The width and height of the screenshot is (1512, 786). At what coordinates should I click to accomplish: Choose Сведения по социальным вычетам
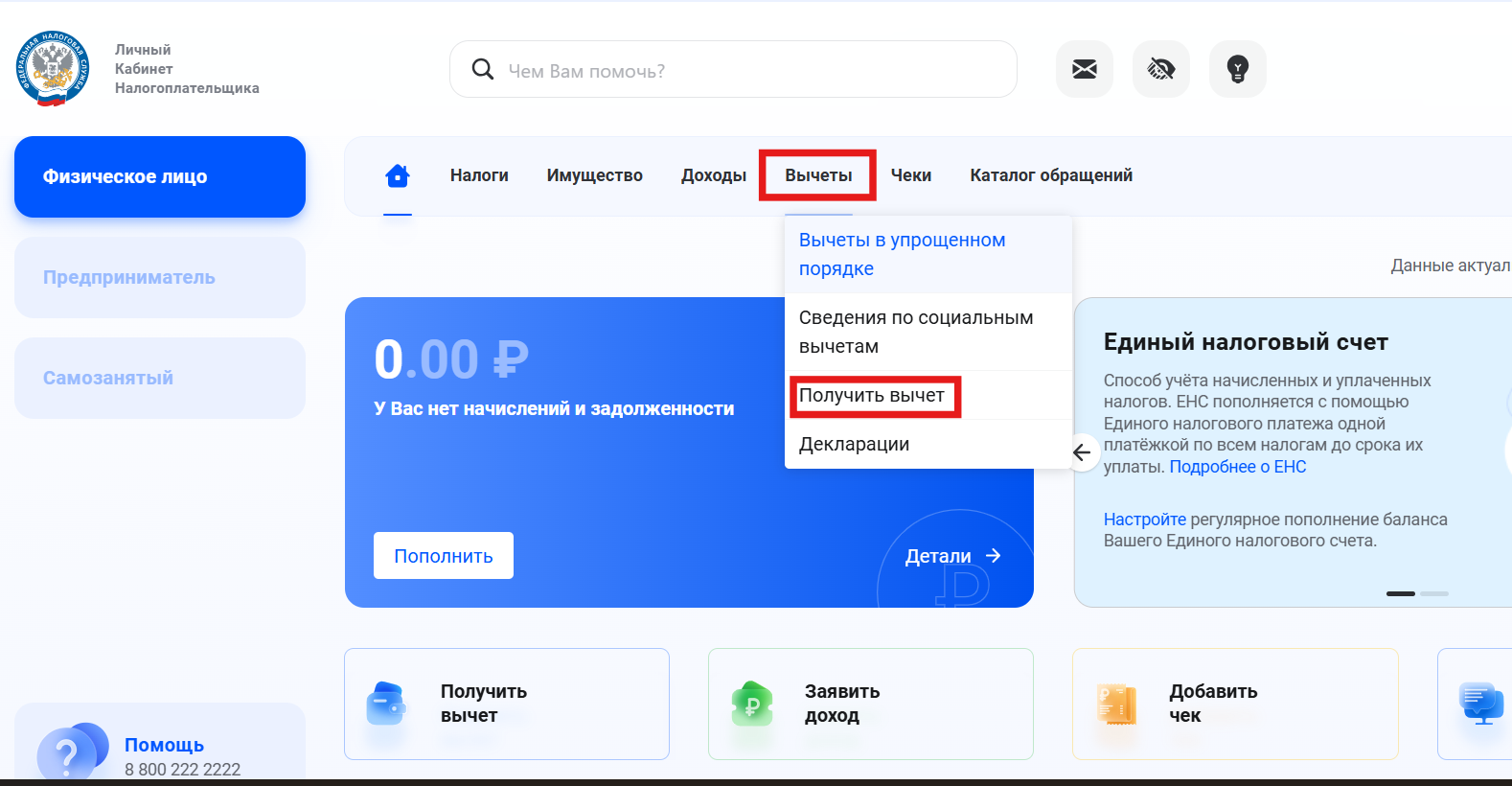[x=928, y=332]
